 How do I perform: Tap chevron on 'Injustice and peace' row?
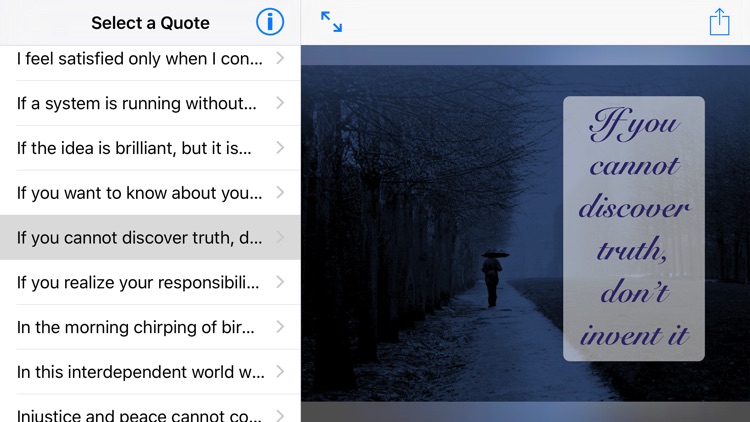[x=280, y=415]
